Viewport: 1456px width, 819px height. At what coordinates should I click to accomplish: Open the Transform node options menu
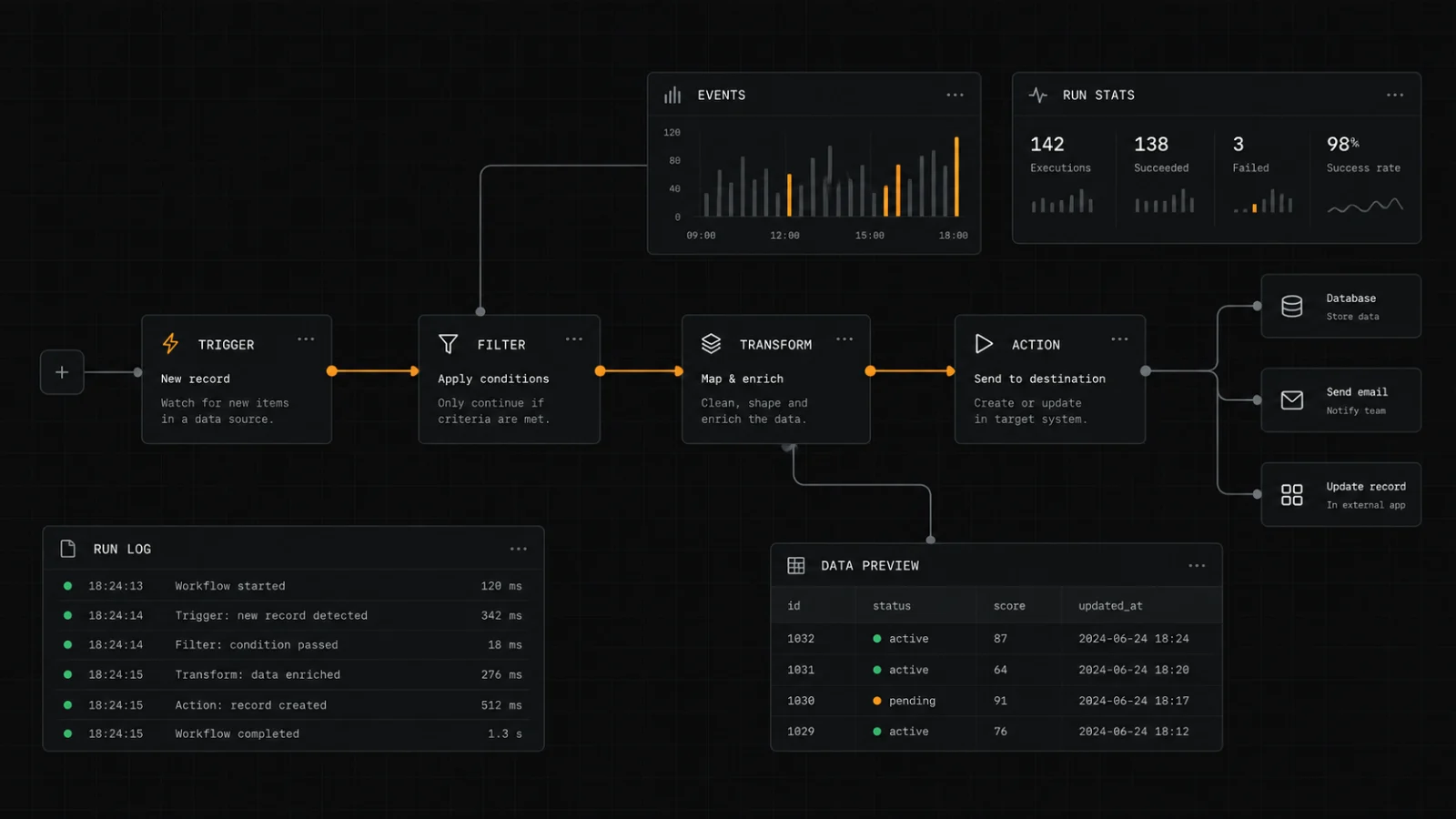(x=844, y=339)
